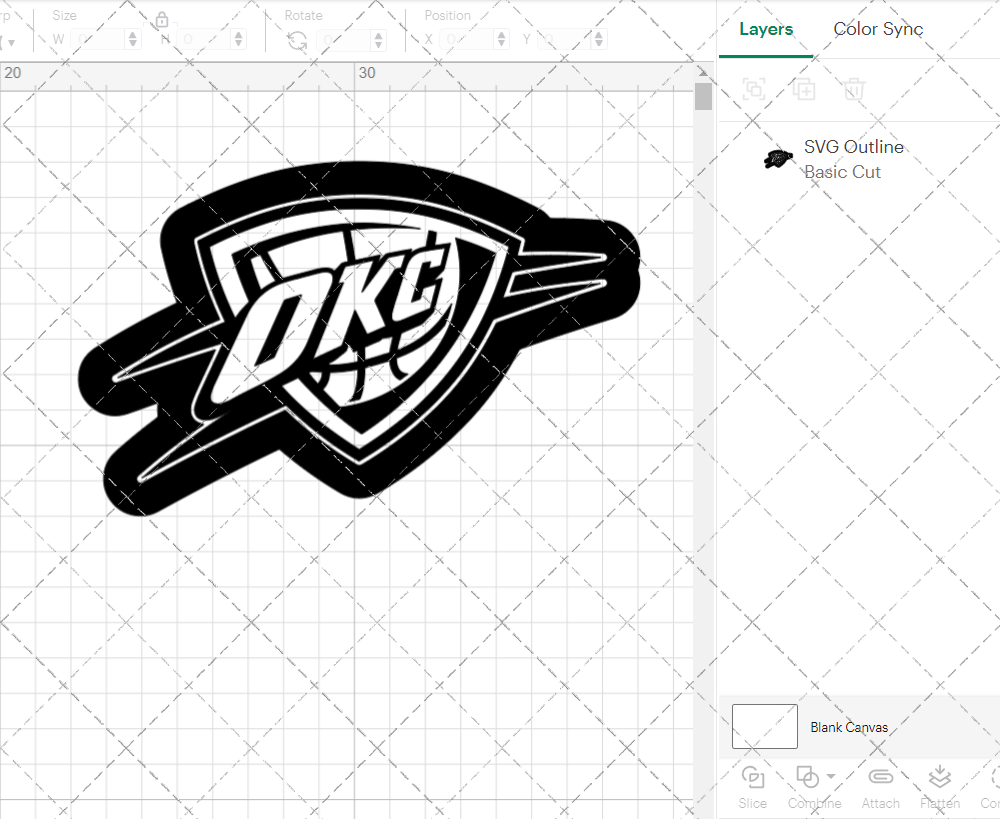Click the rotate refresh icon in the toolbar
Image resolution: width=1000 pixels, height=819 pixels.
coord(297,40)
